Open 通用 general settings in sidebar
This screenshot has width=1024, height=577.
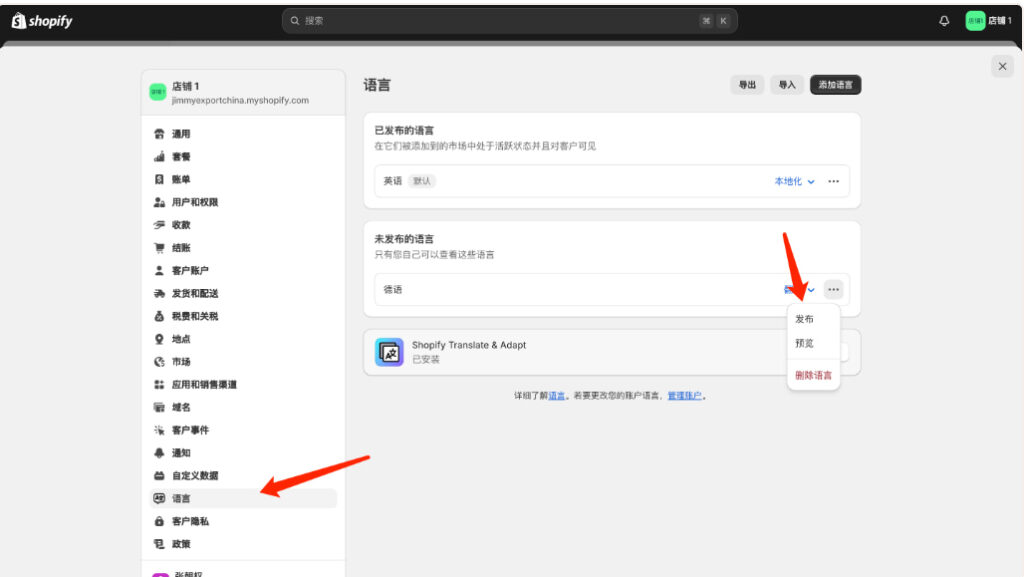tap(180, 134)
